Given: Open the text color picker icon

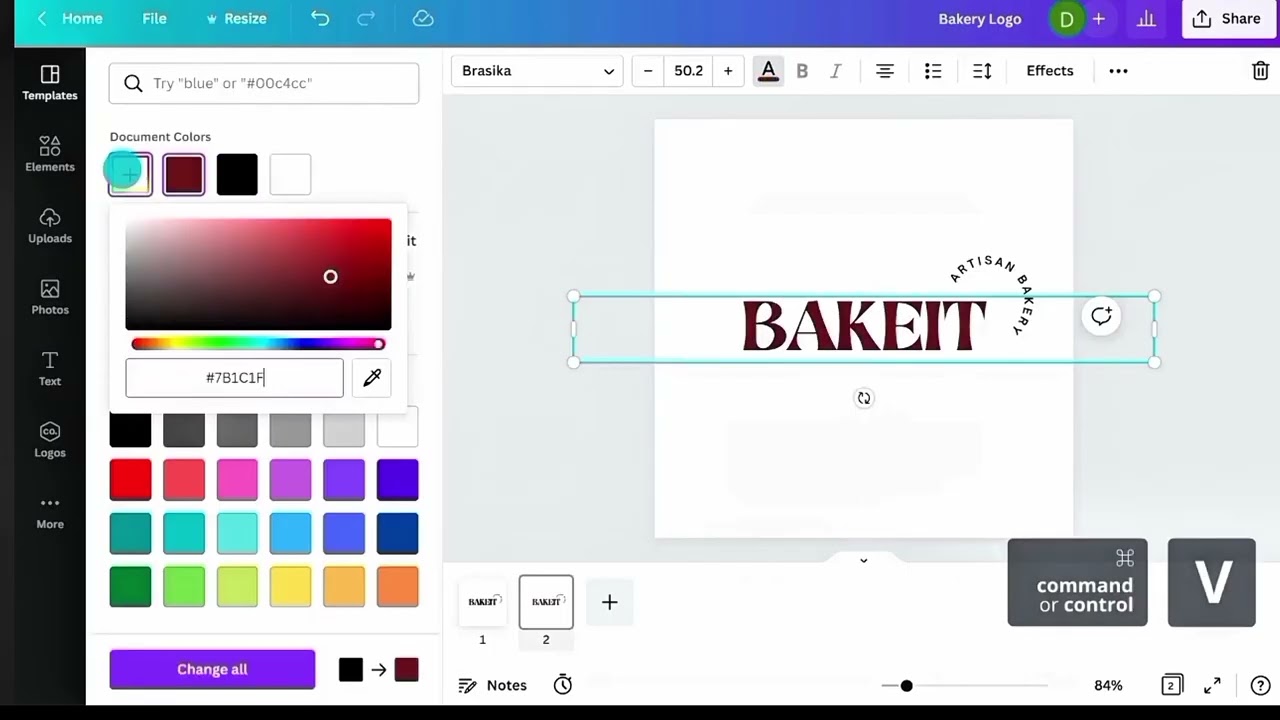Looking at the screenshot, I should [x=768, y=71].
